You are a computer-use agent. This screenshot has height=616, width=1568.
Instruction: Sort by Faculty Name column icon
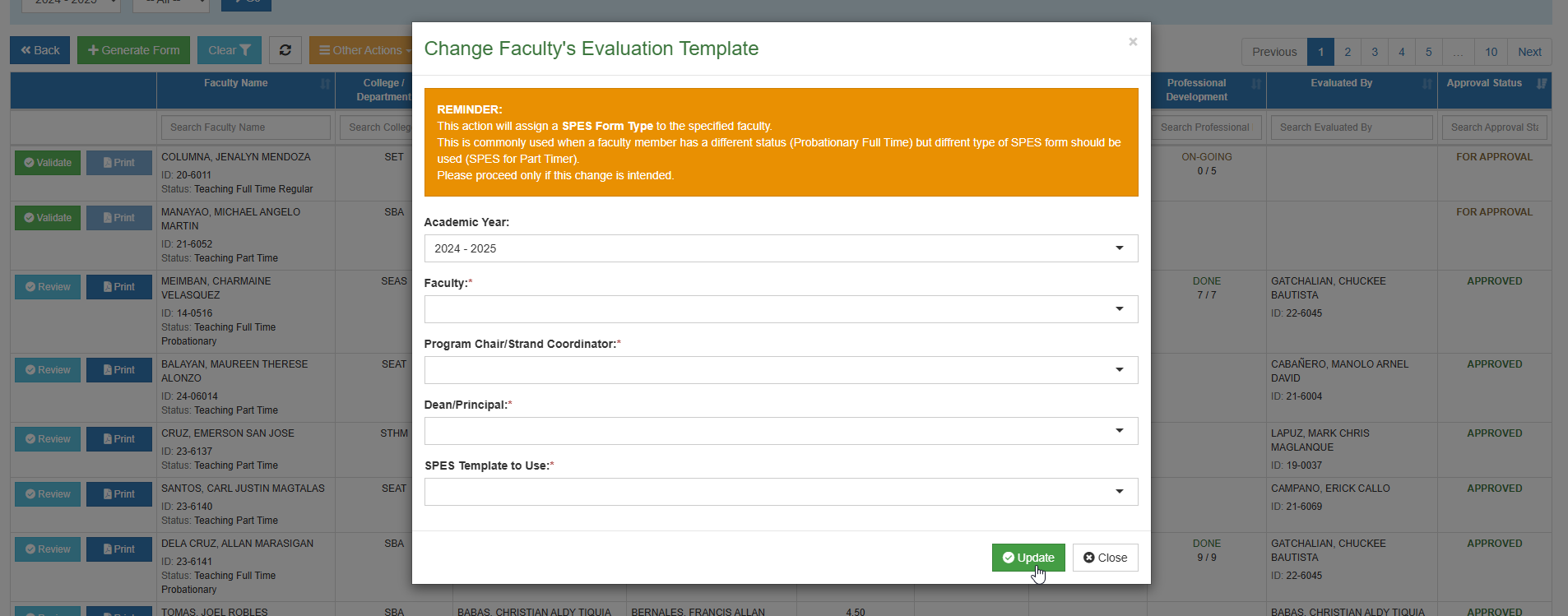[x=326, y=84]
